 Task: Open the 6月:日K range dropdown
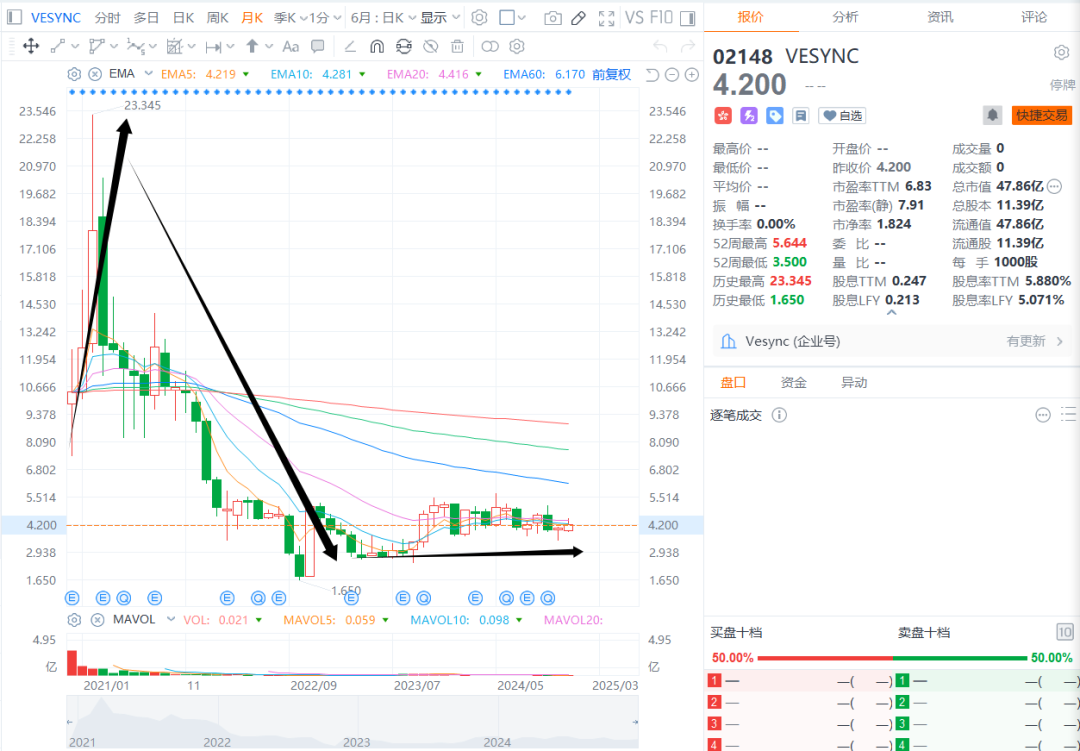384,18
